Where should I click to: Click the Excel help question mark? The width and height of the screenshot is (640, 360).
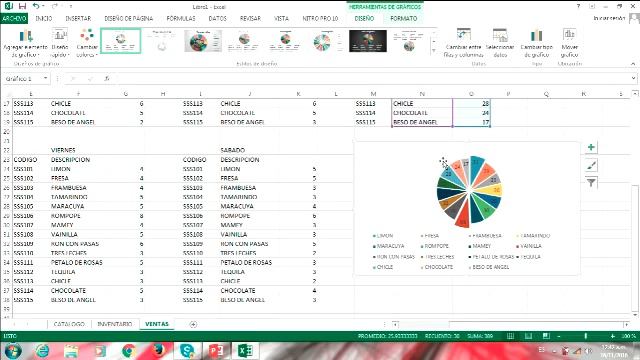tap(578, 6)
